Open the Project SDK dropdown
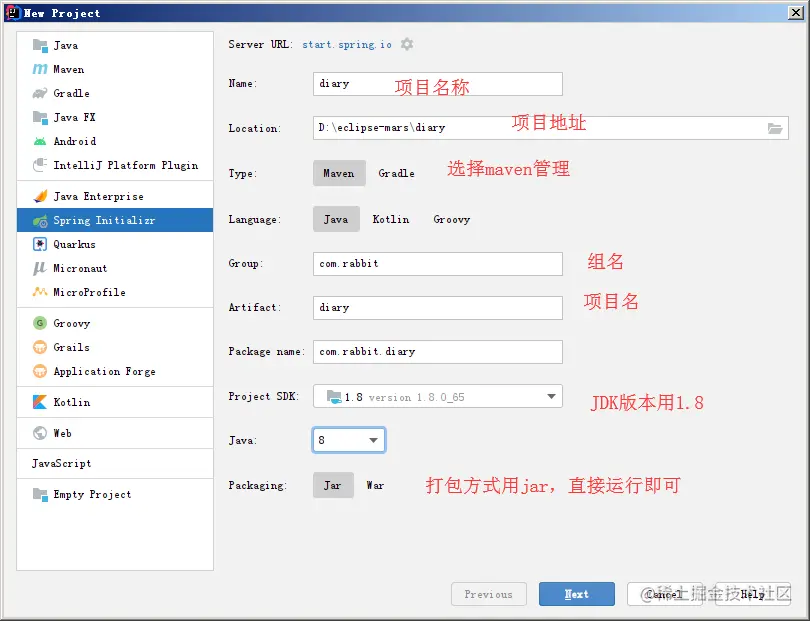 click(x=438, y=397)
